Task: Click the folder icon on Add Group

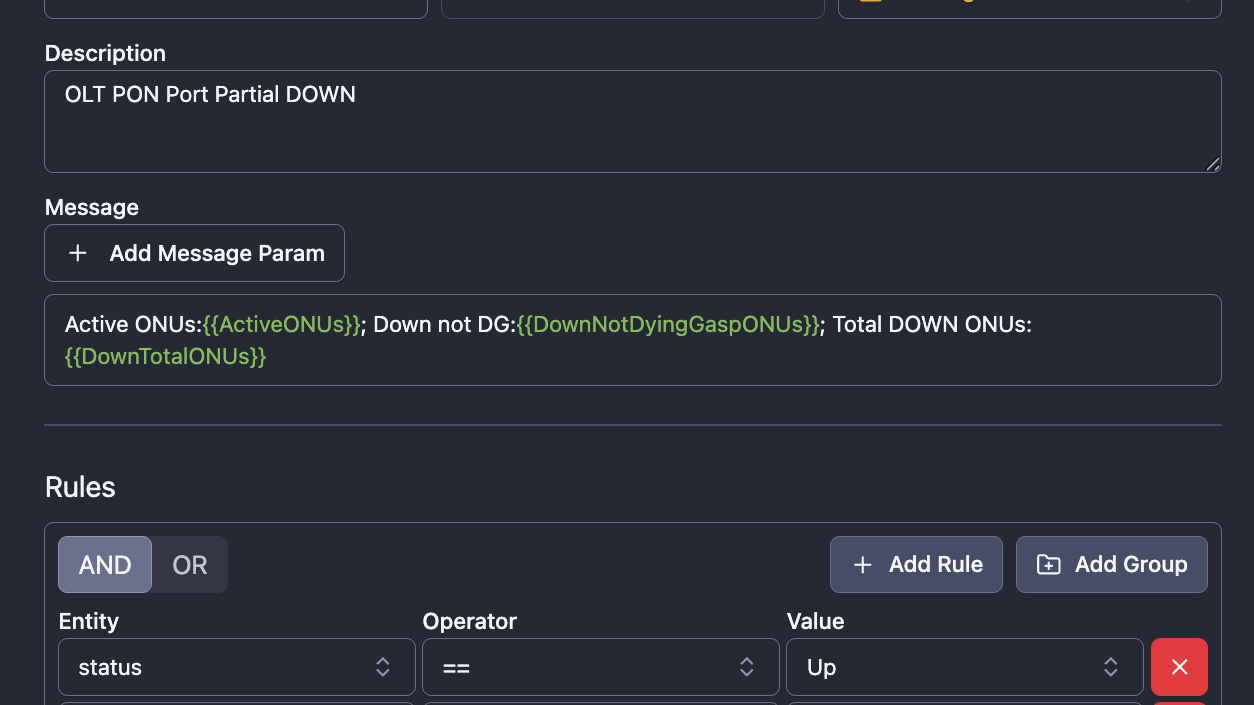Action: click(1047, 564)
